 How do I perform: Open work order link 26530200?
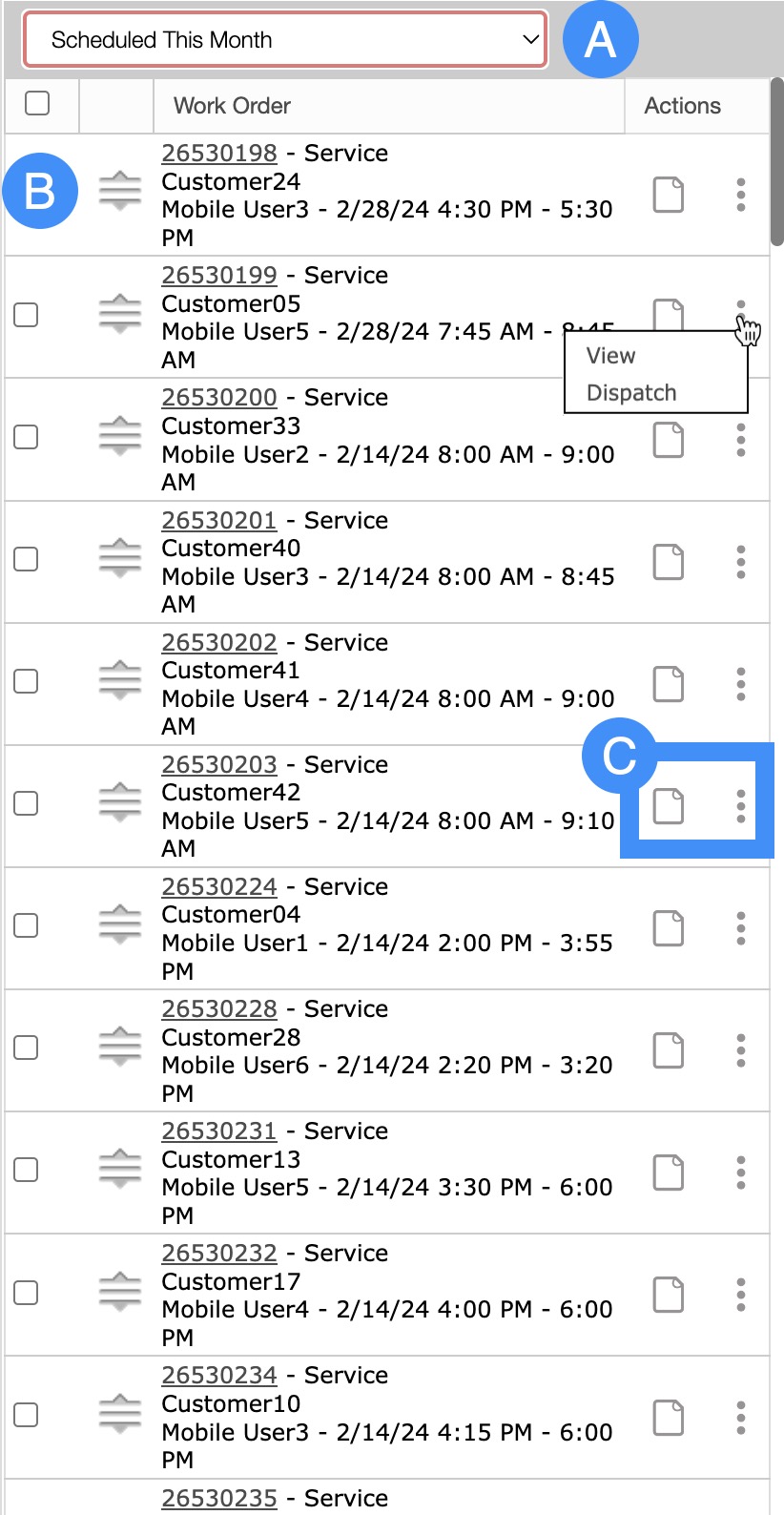[219, 398]
